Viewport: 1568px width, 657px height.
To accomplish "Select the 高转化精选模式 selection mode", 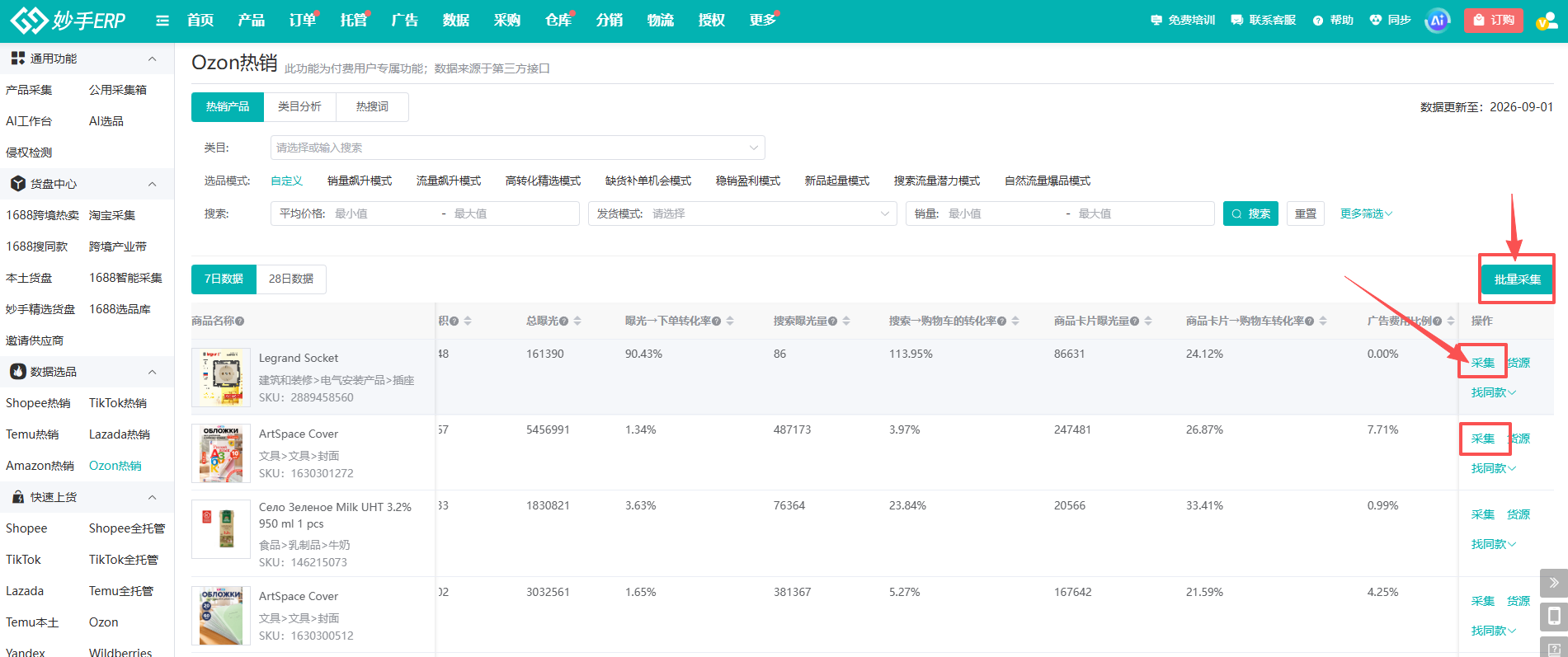I will [x=543, y=181].
